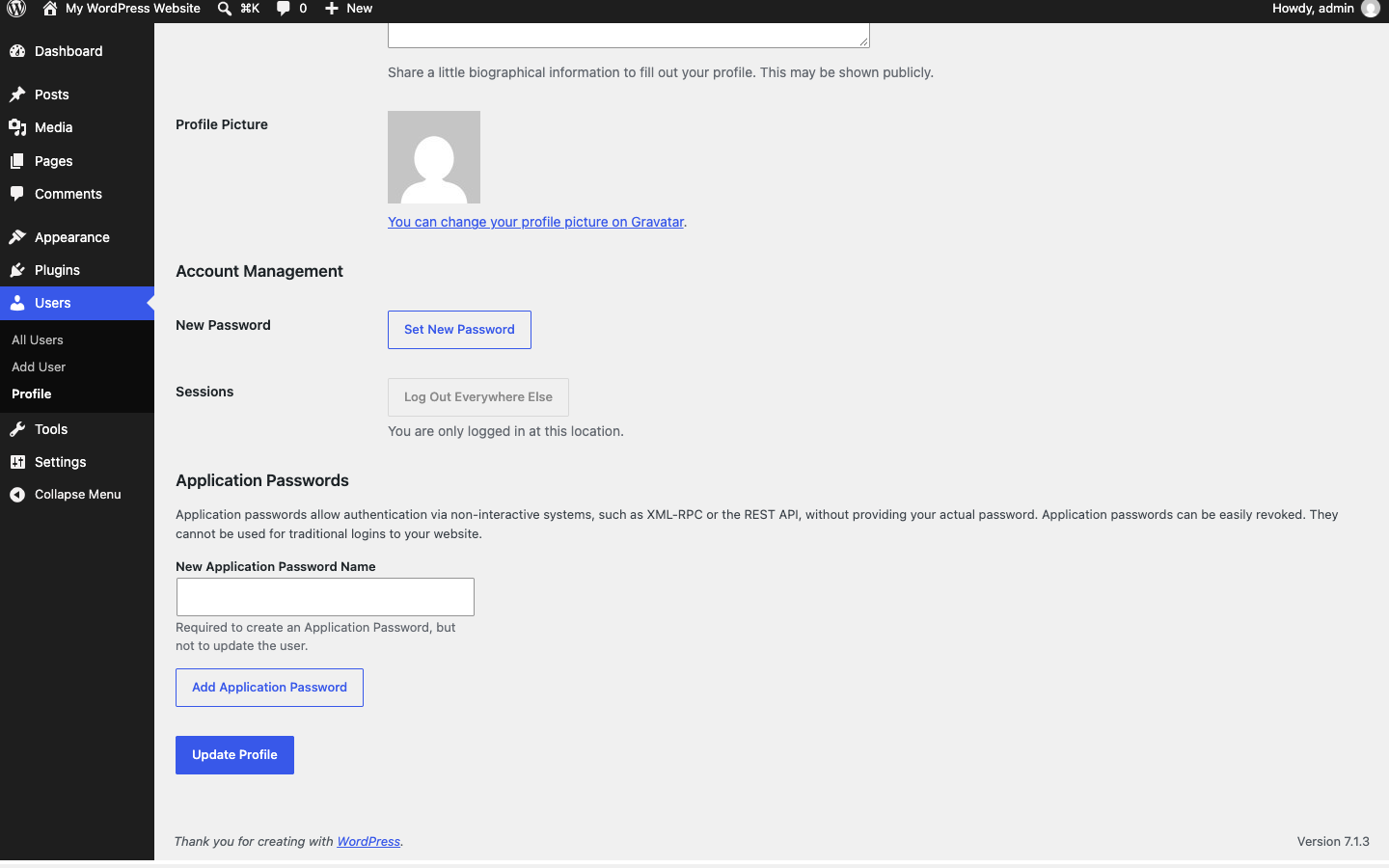The height and width of the screenshot is (868, 1389).
Task: Click the Posts pushpin icon in sidebar
Action: [x=17, y=95]
